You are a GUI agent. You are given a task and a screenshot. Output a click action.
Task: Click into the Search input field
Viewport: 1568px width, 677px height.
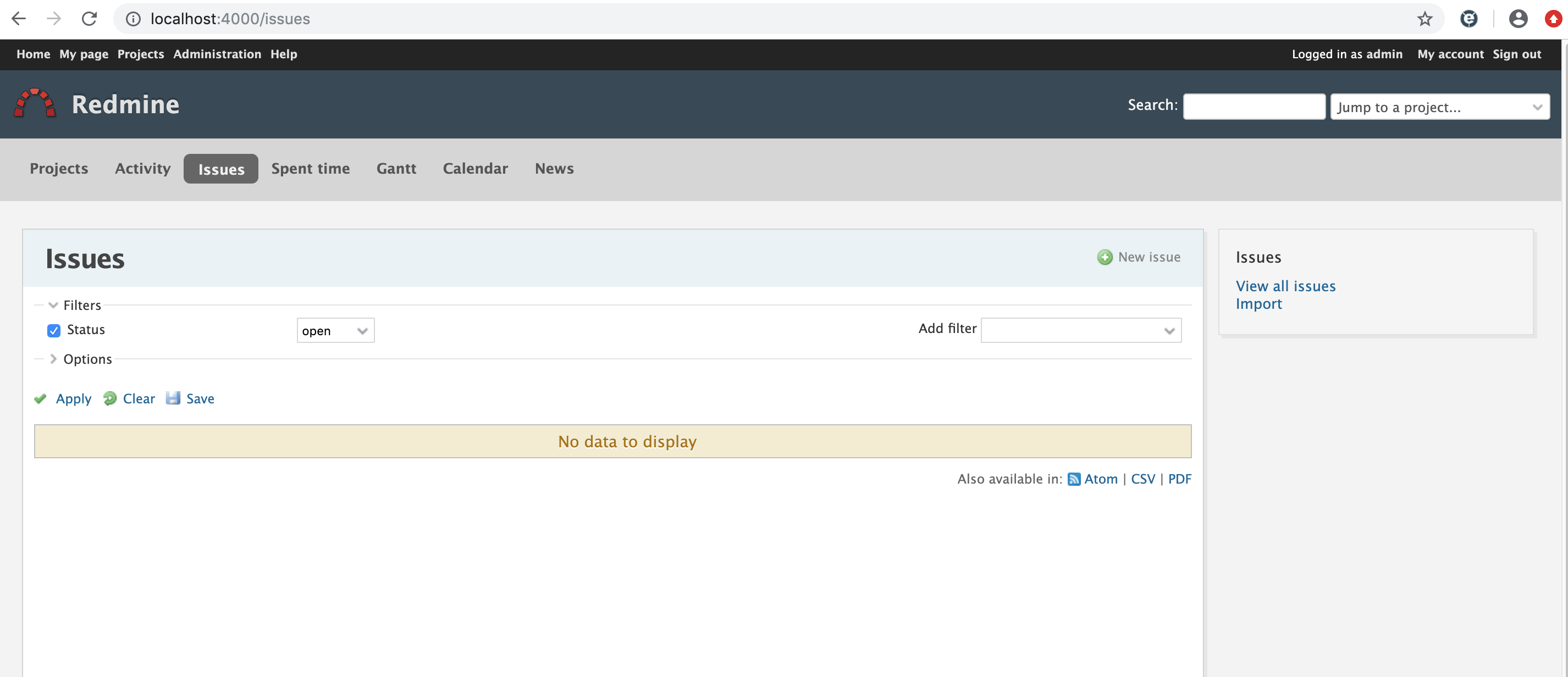click(1254, 107)
